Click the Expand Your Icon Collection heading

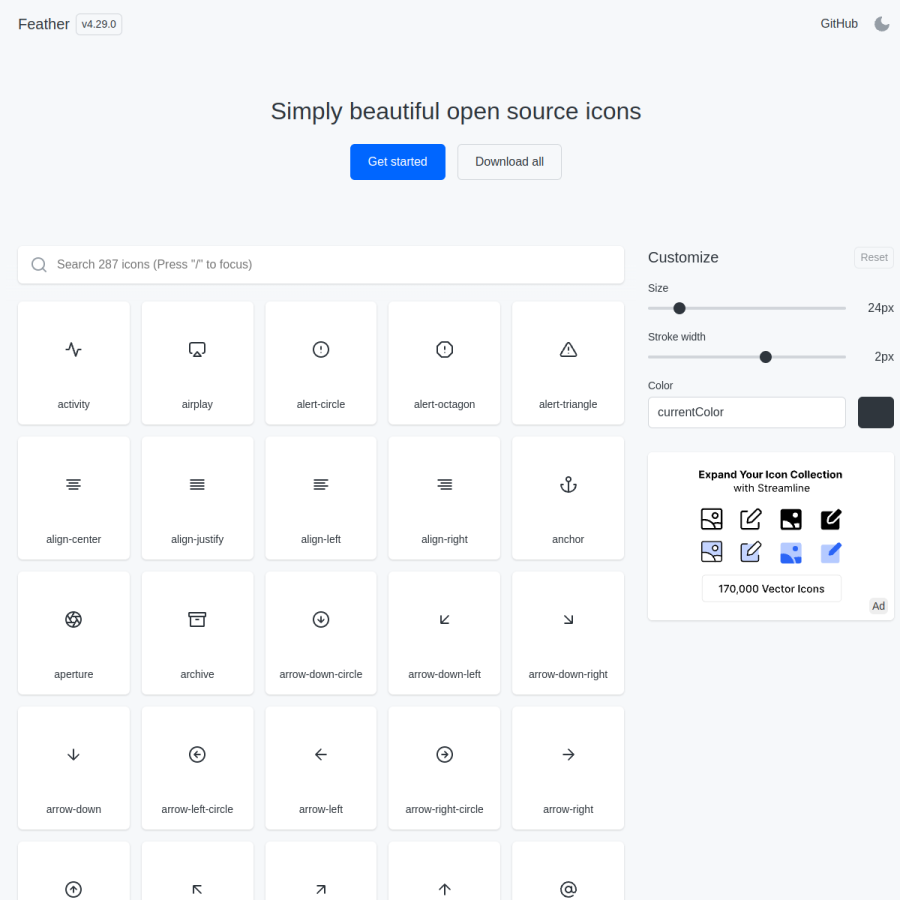(770, 475)
